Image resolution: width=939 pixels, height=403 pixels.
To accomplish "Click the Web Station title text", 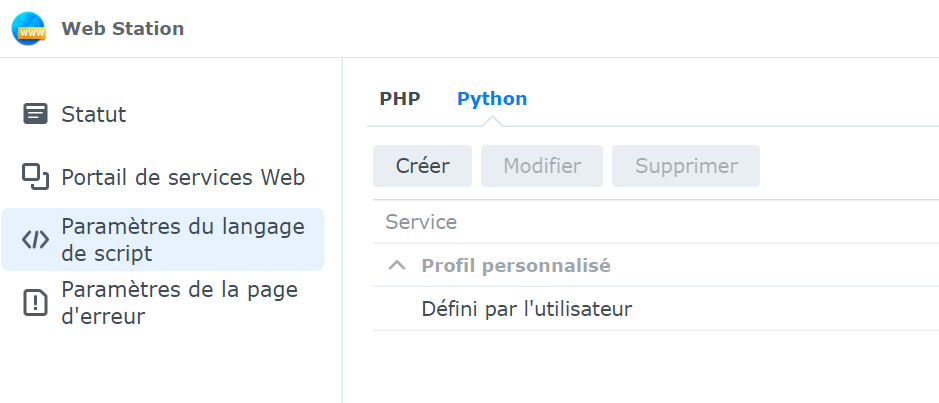I will (x=123, y=29).
